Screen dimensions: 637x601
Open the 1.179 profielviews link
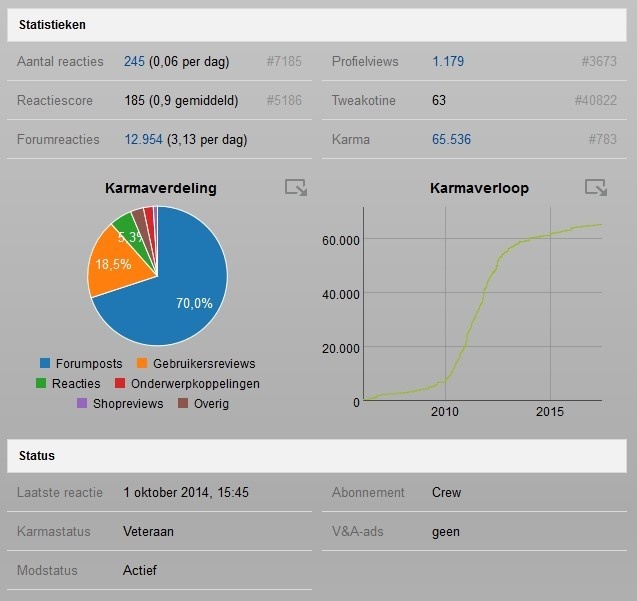coord(448,61)
